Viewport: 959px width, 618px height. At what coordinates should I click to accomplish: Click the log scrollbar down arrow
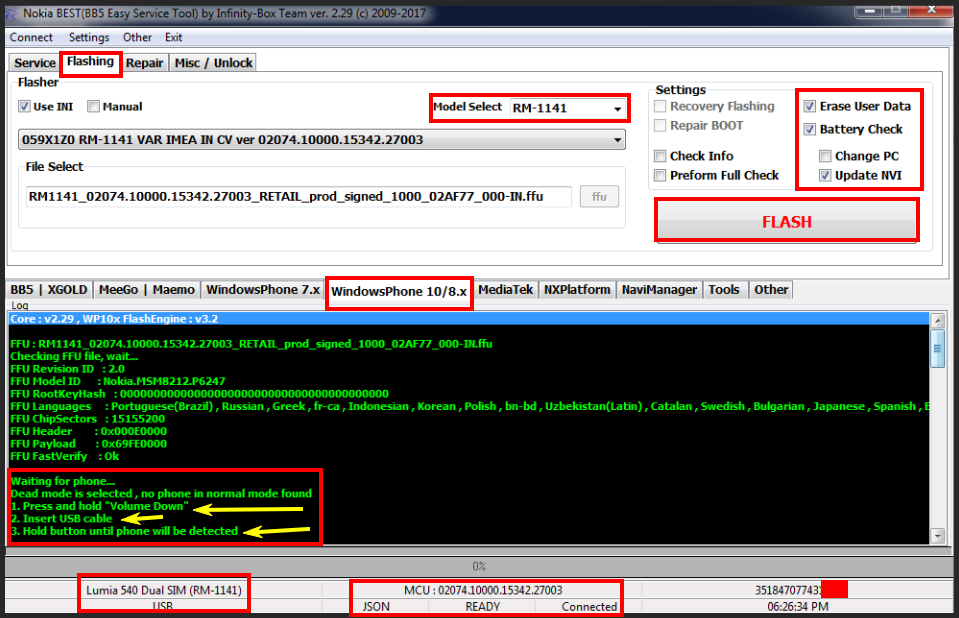click(x=938, y=536)
